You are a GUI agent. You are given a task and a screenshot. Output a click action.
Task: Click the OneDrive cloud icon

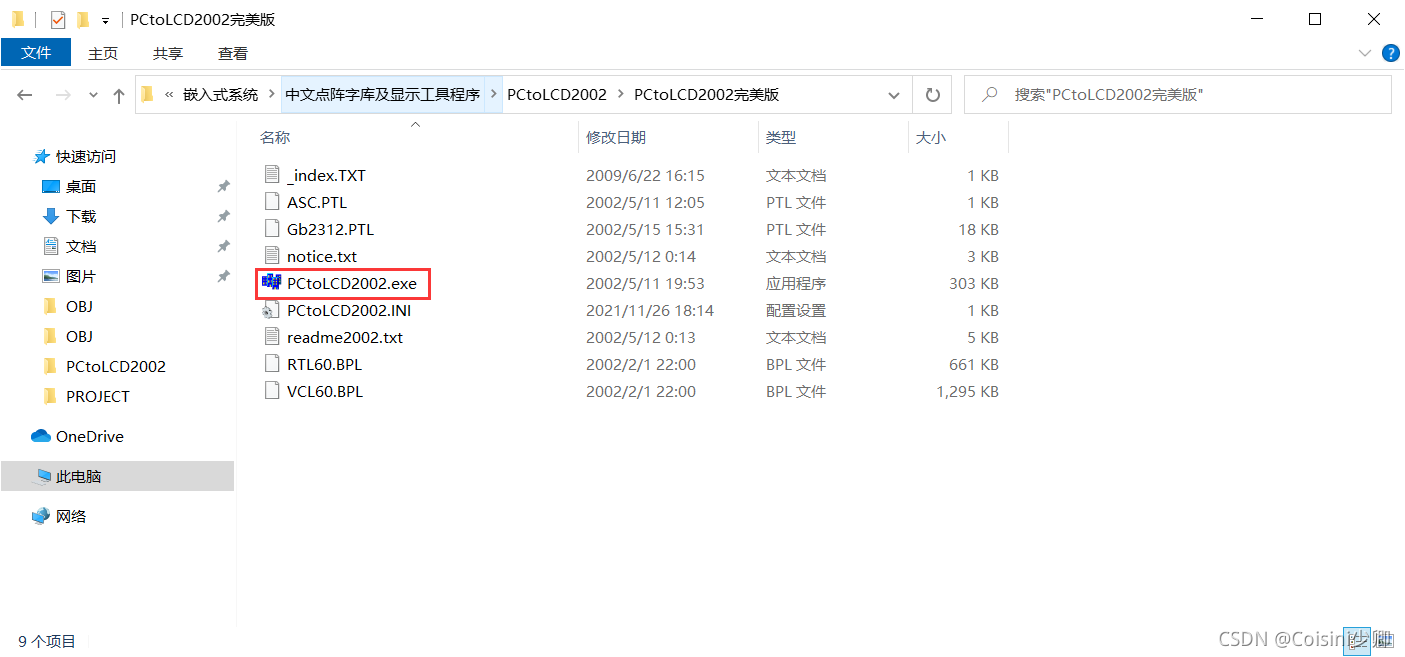click(41, 436)
